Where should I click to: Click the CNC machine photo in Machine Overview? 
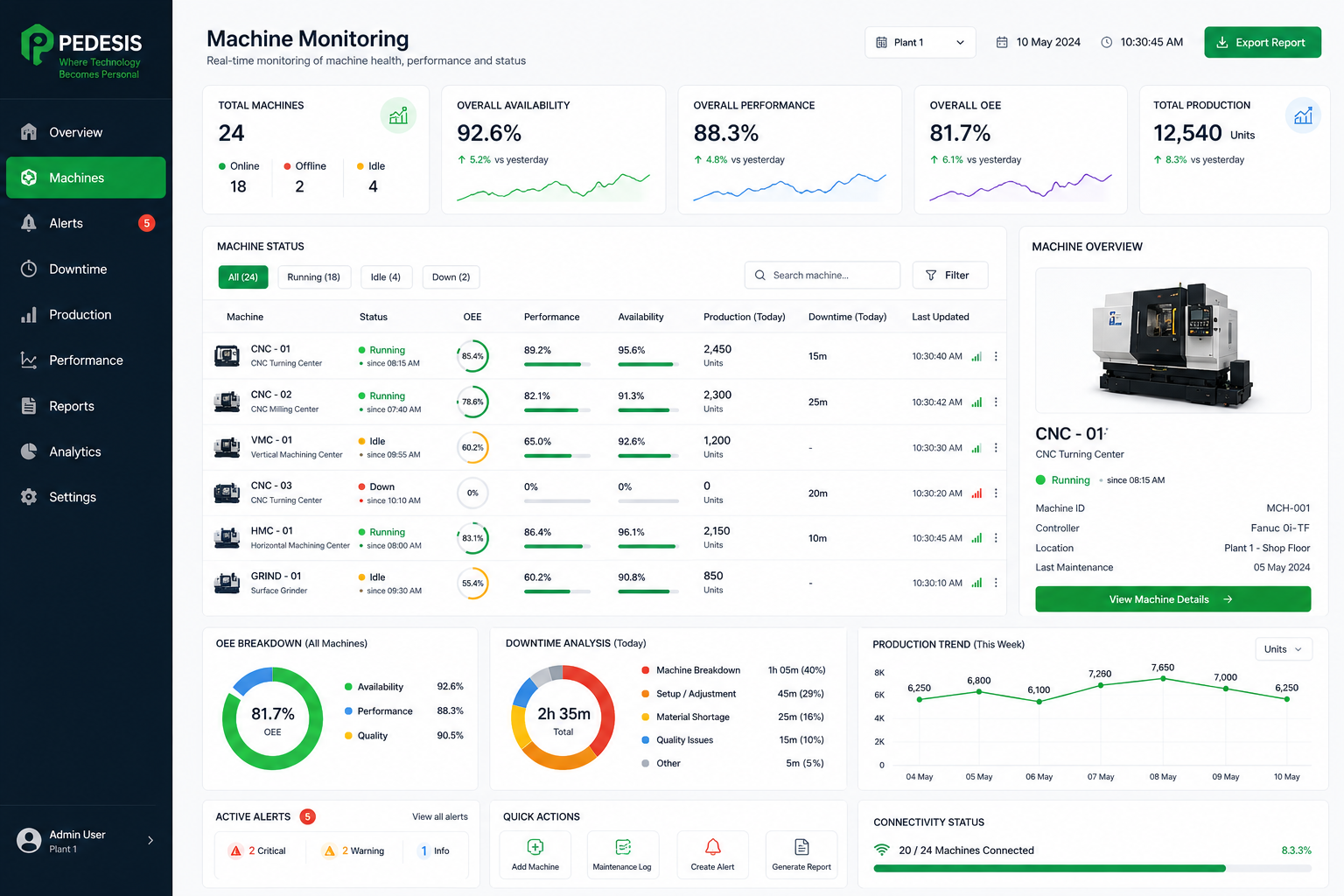(x=1172, y=339)
